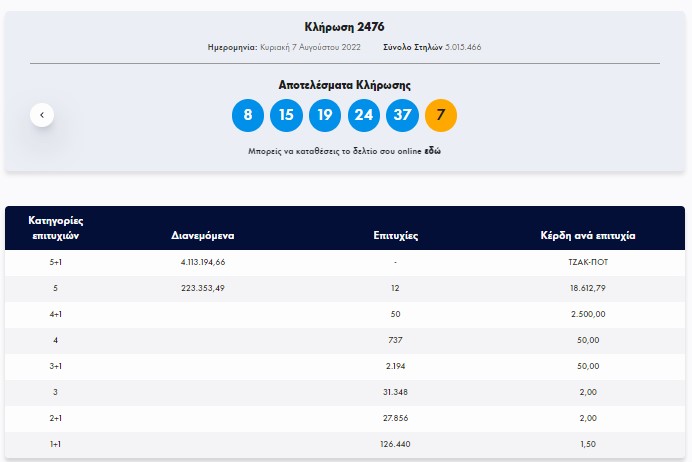The height and width of the screenshot is (462, 692).
Task: Click the blue number 19 ball
Action: click(x=325, y=115)
